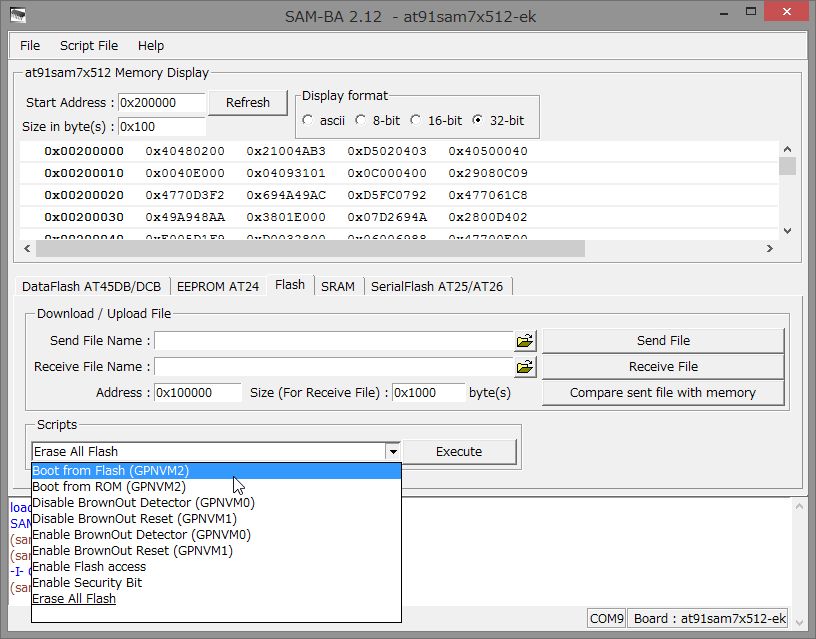Click console log scroll up arrow
This screenshot has width=816, height=639.
(x=799, y=506)
